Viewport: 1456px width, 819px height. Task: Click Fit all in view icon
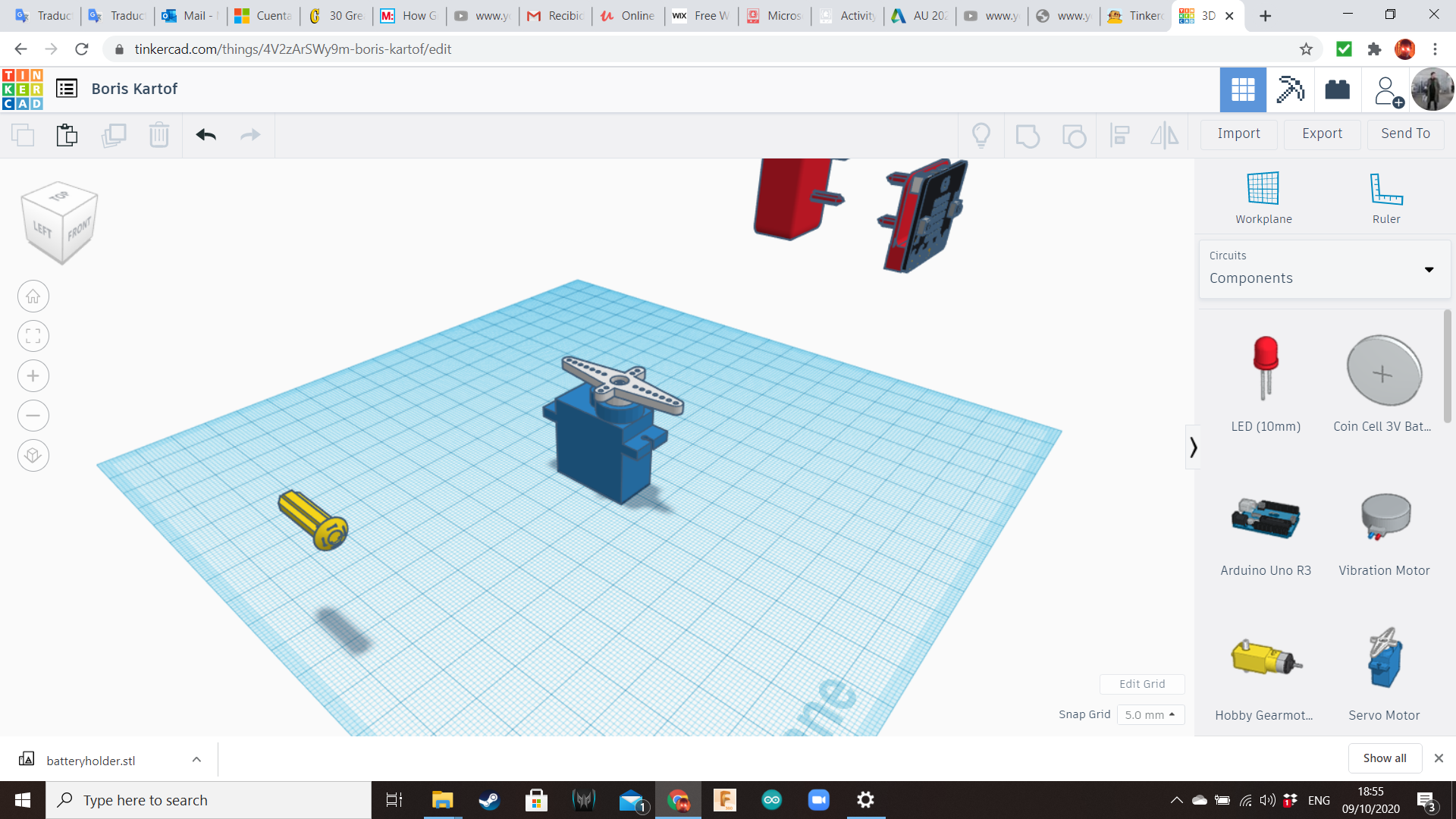(33, 336)
